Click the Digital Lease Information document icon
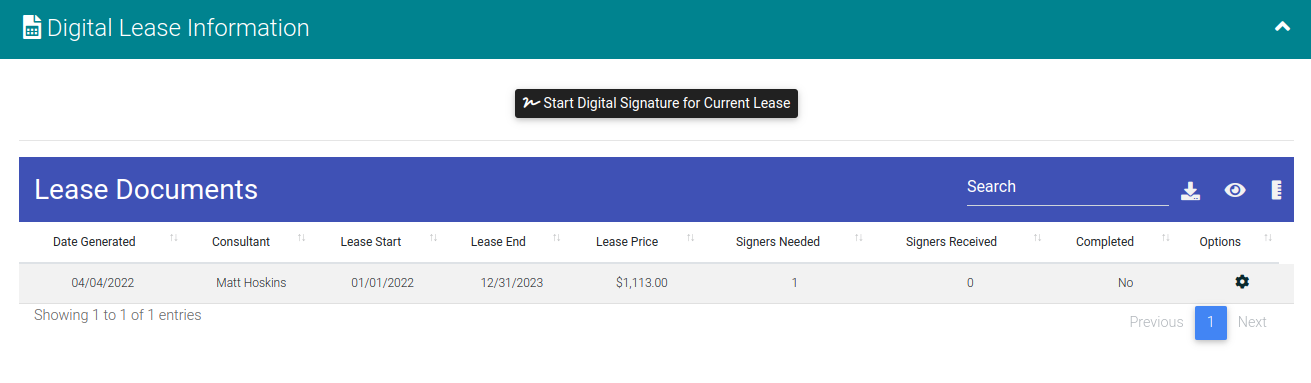Image resolution: width=1311 pixels, height=383 pixels. click(x=32, y=28)
